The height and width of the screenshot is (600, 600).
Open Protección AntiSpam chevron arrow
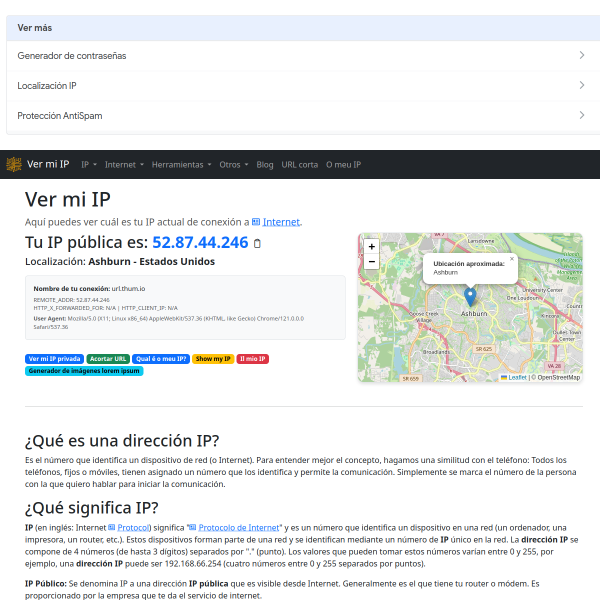582,115
